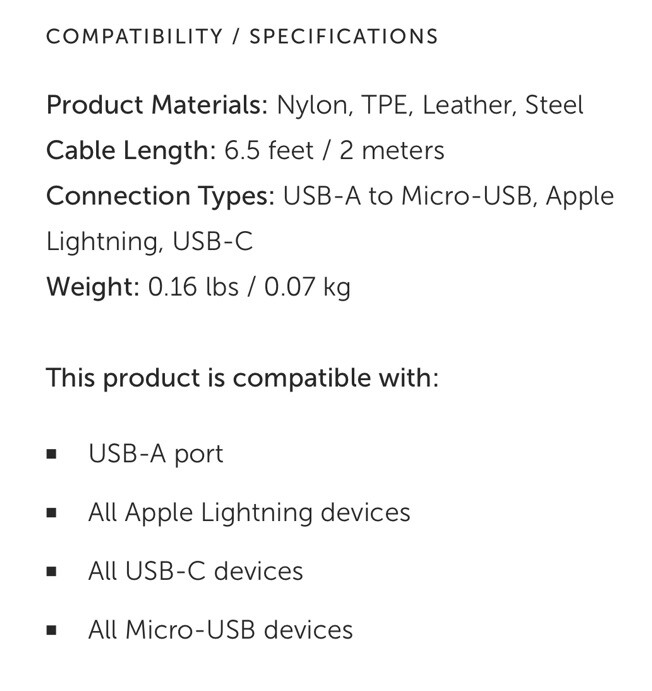Click the Product Materials label
The width and height of the screenshot is (652, 691).
(157, 105)
